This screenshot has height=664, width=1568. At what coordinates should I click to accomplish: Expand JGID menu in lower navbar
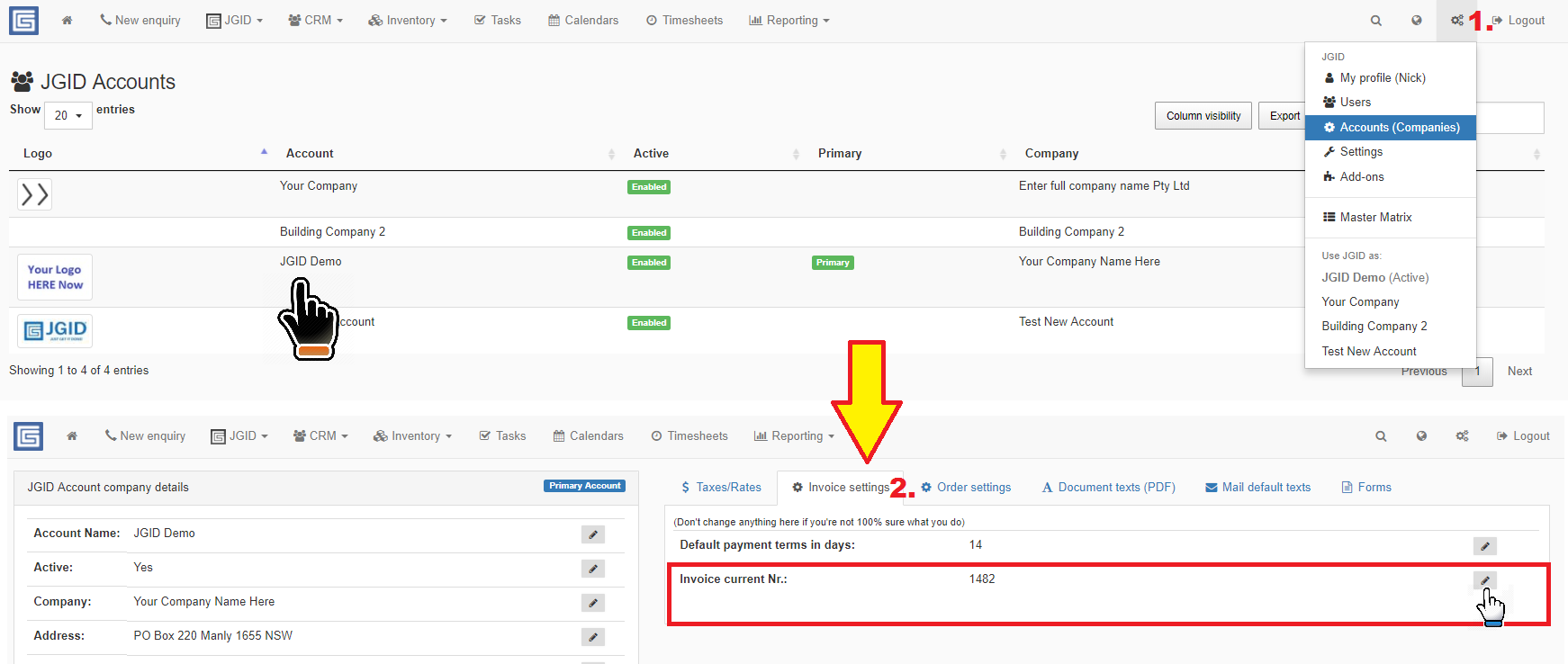[239, 435]
